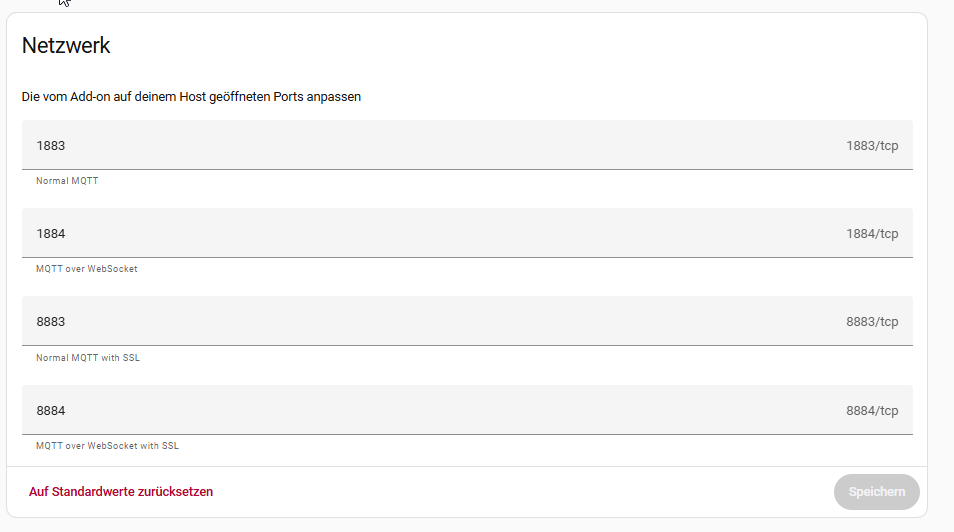Click the 1883/tcp suffix label
This screenshot has width=954, height=532.
(x=872, y=146)
